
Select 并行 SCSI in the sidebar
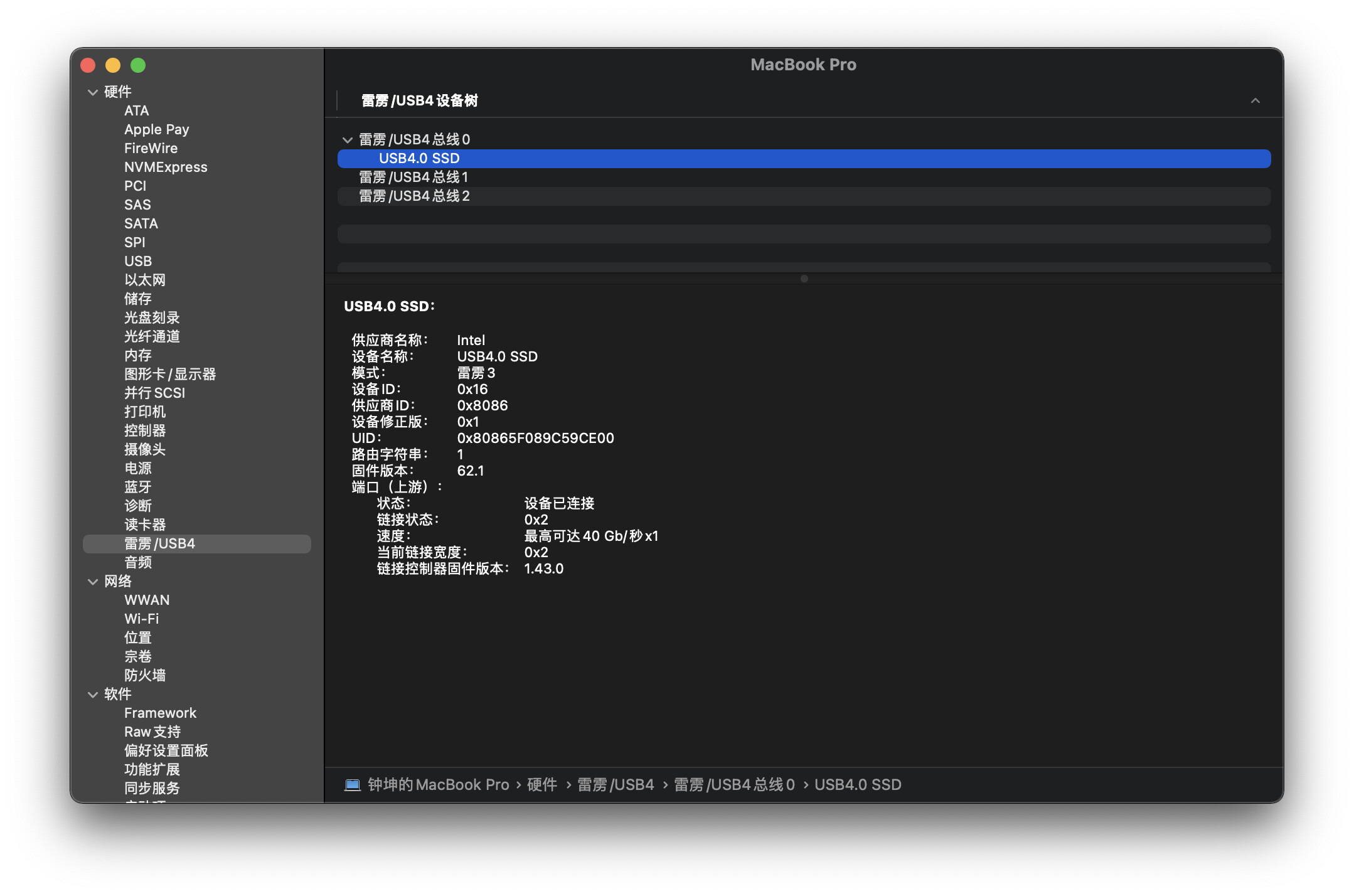[x=154, y=393]
